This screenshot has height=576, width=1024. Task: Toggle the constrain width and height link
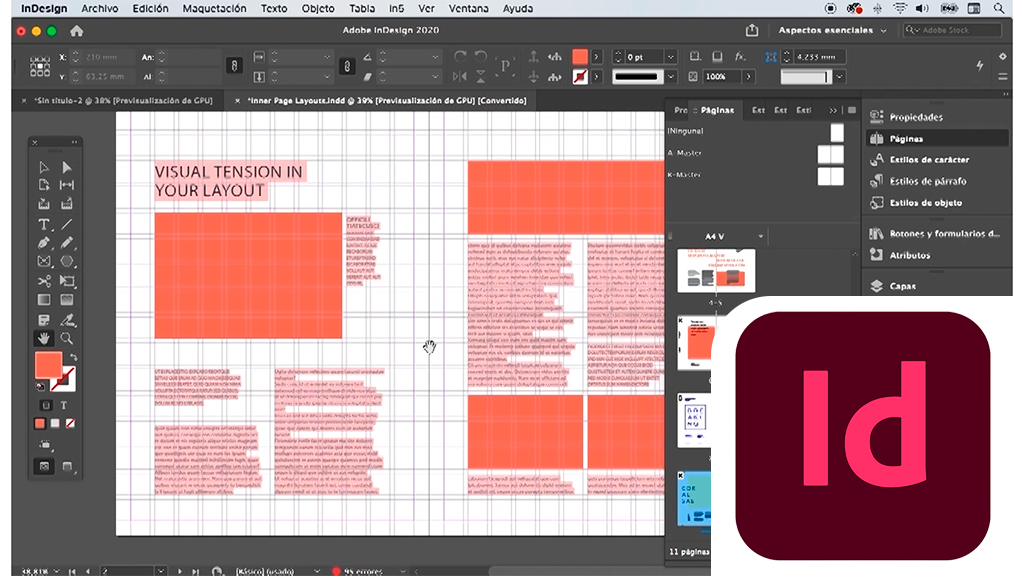234,66
